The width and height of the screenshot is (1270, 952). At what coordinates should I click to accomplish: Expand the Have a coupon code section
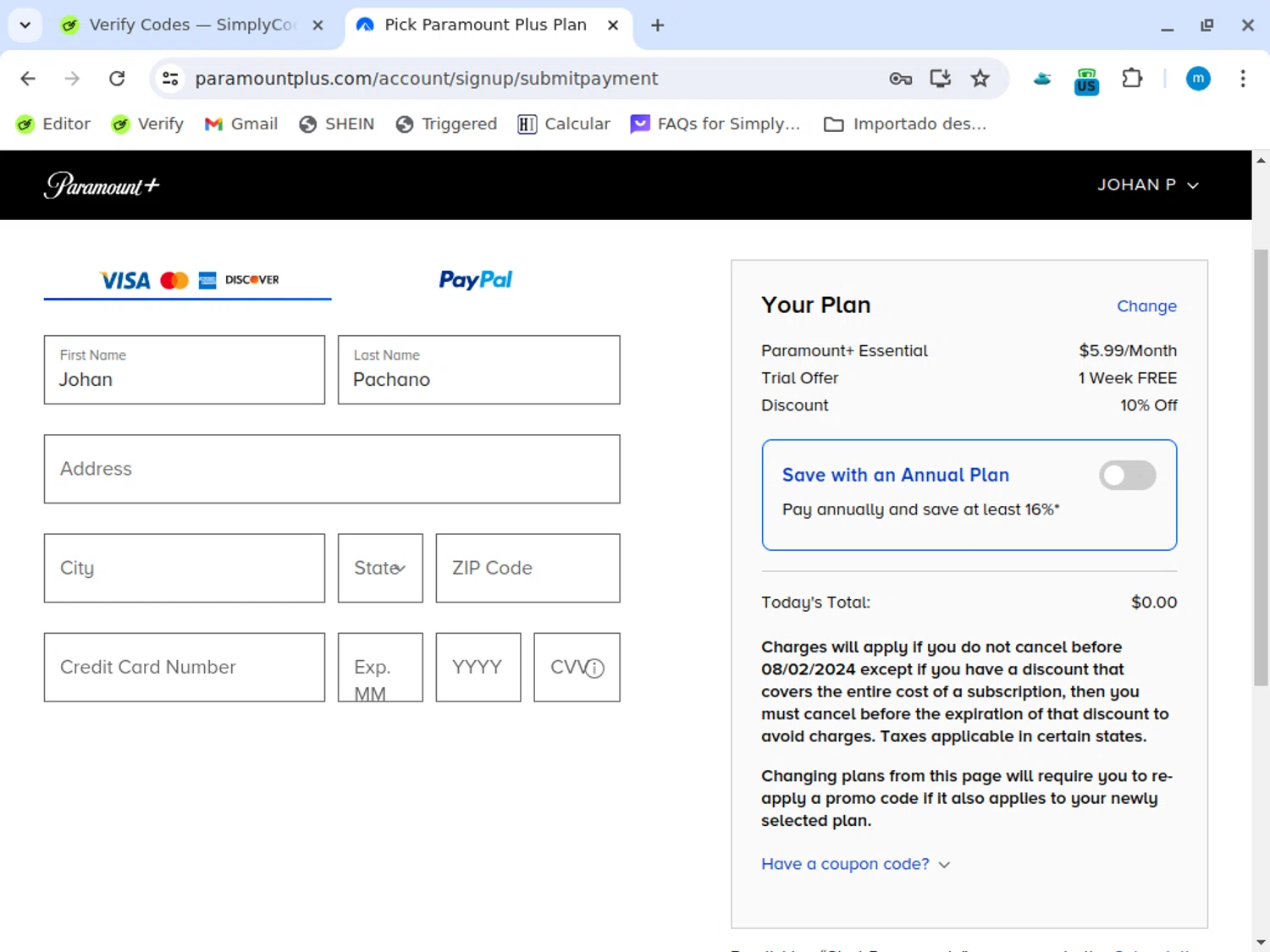coord(855,864)
